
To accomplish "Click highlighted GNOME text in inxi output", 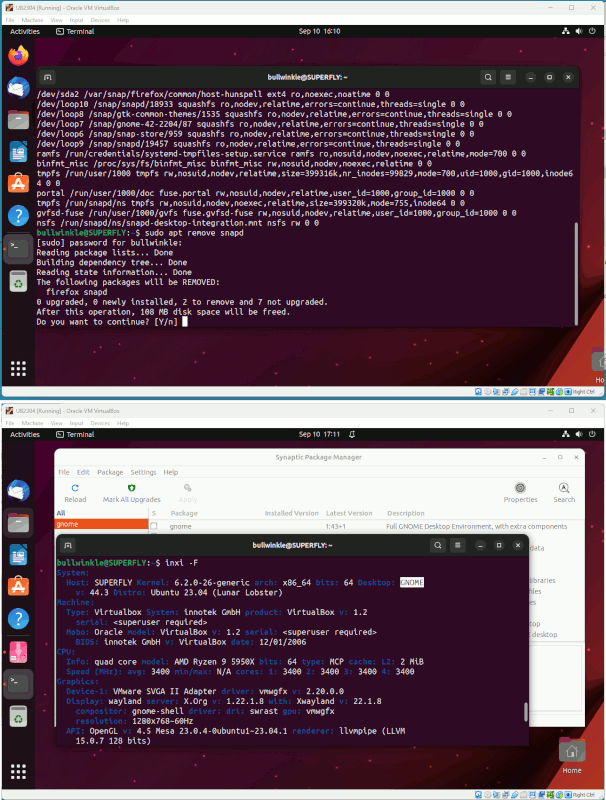I will tap(412, 583).
